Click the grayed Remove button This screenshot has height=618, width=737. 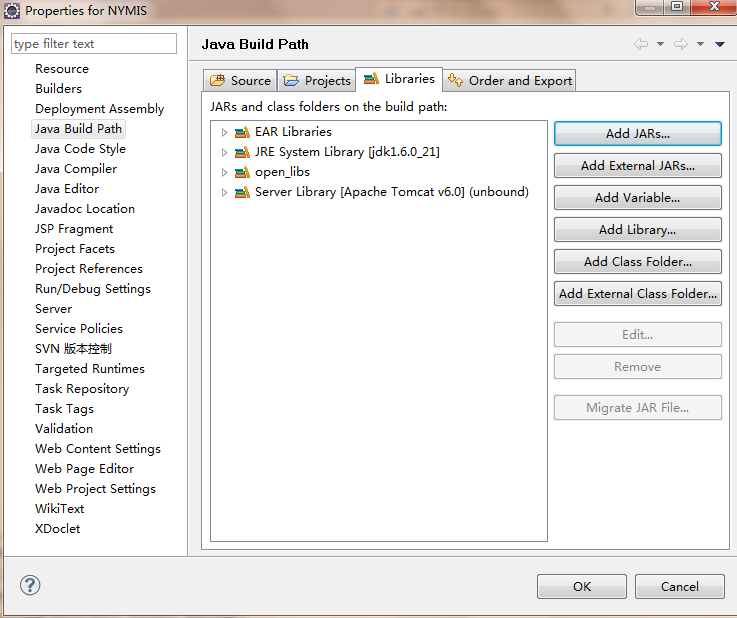[x=638, y=367]
